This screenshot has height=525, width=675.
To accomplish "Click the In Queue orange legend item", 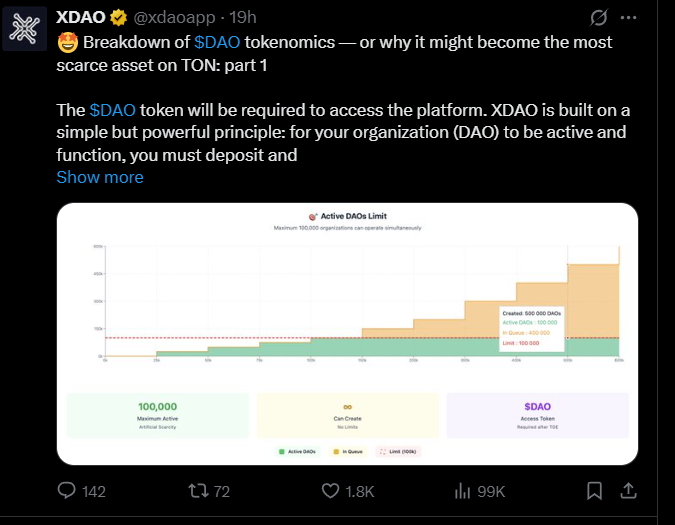I will tap(348, 451).
